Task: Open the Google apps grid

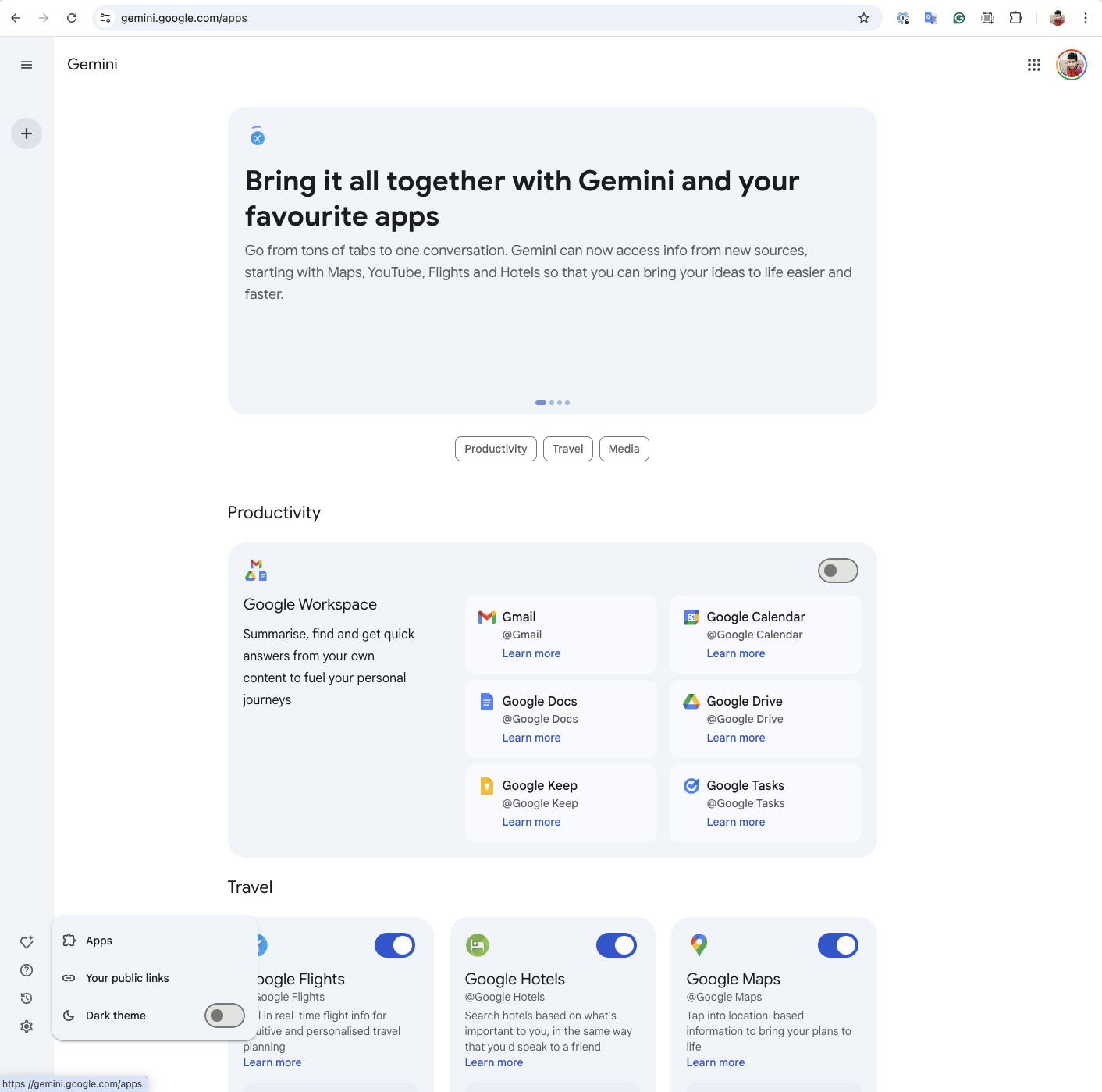Action: [x=1034, y=65]
